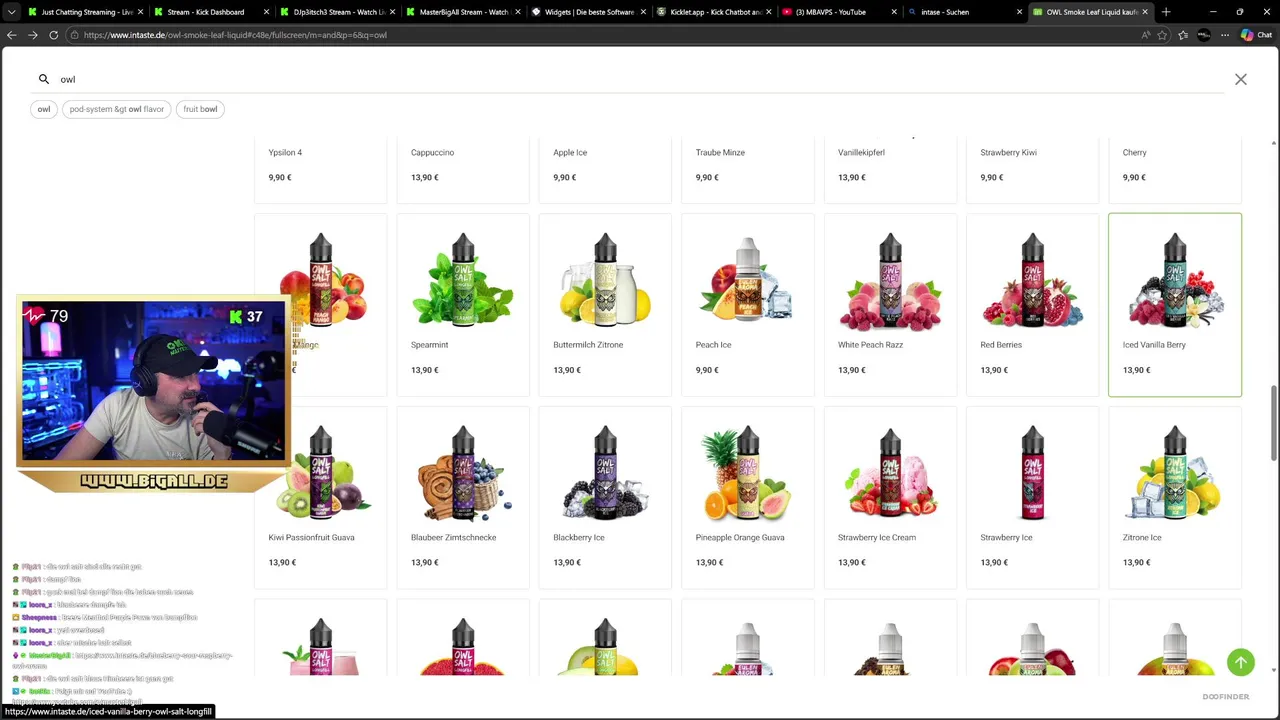
Task: Open the Favorites list icon
Action: pyautogui.click(x=1183, y=35)
